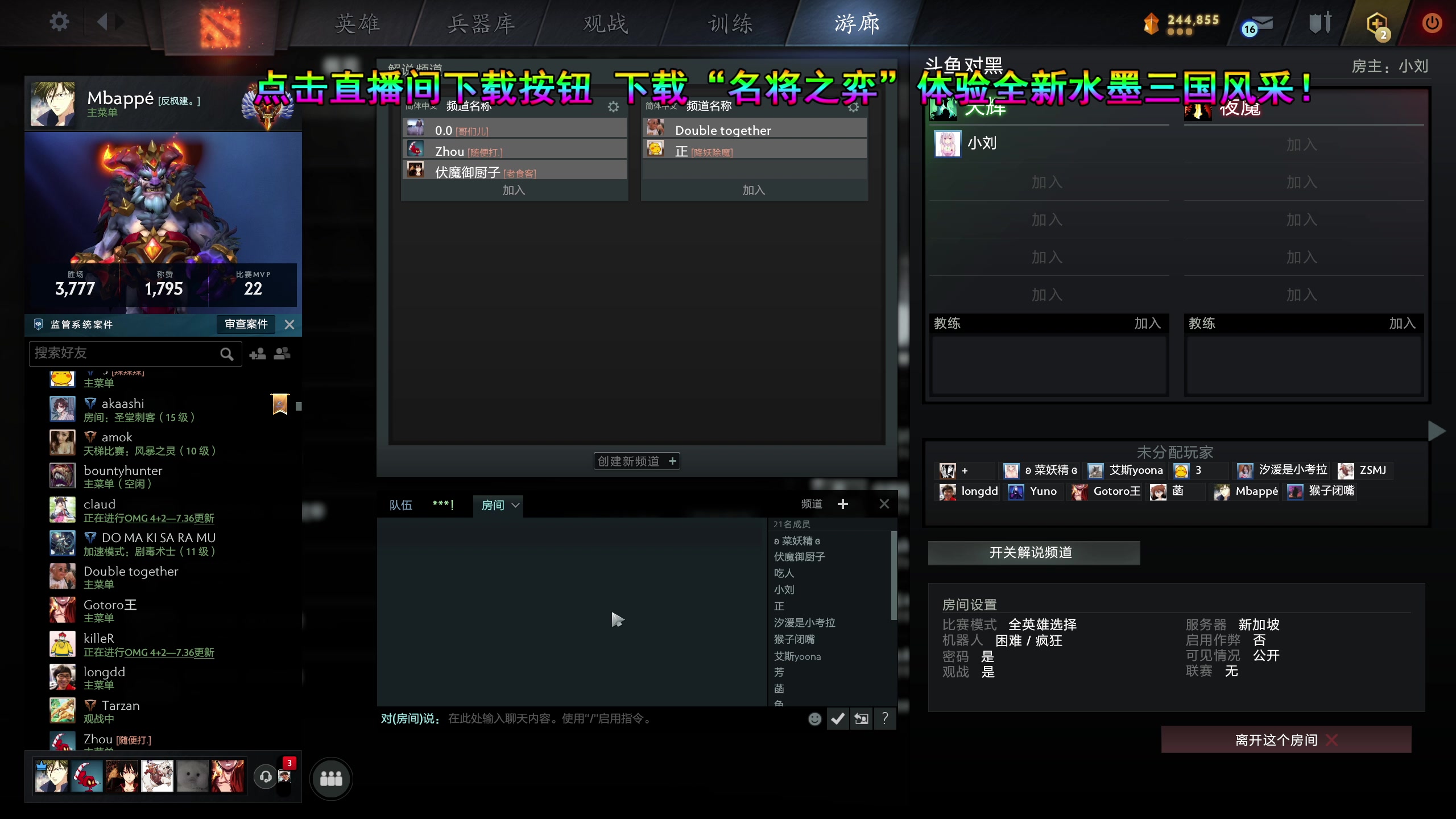The height and width of the screenshot is (819, 1456).
Task: Open the 英雄 tab
Action: tap(357, 23)
